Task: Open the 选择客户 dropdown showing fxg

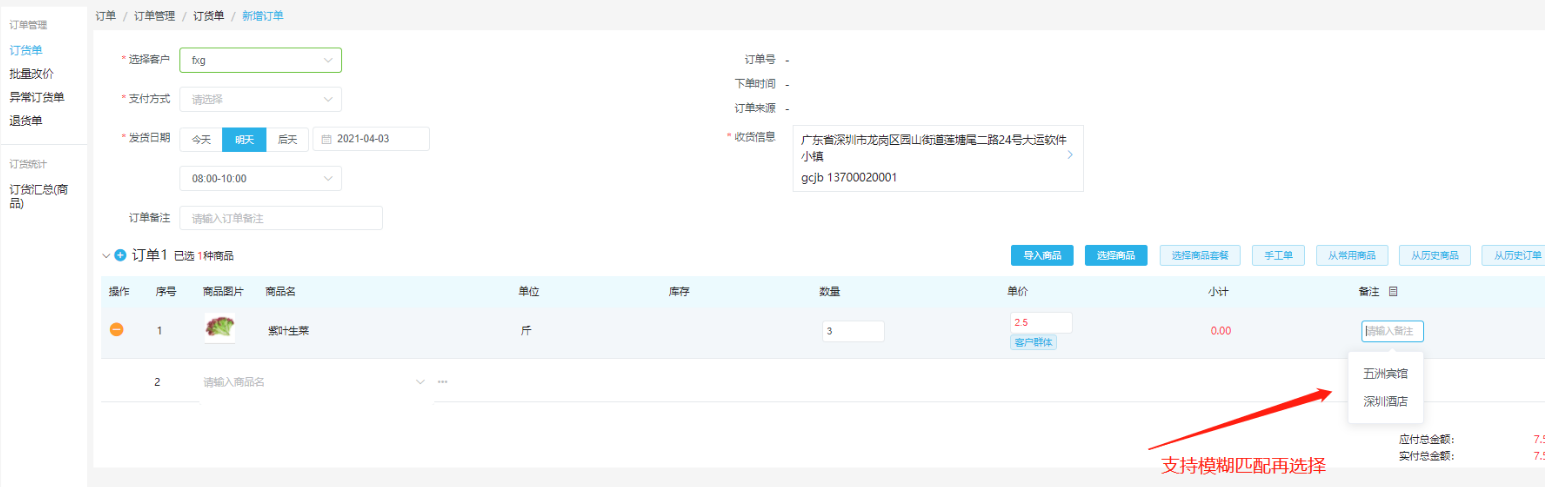Action: tap(261, 60)
